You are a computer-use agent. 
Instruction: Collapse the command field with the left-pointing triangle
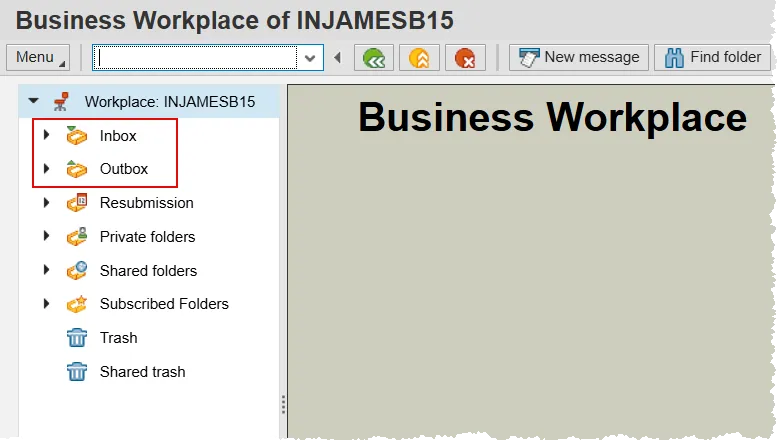click(338, 58)
